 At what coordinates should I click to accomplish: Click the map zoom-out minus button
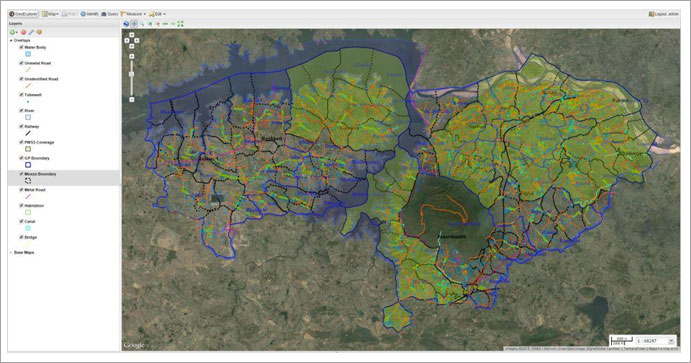[x=131, y=100]
